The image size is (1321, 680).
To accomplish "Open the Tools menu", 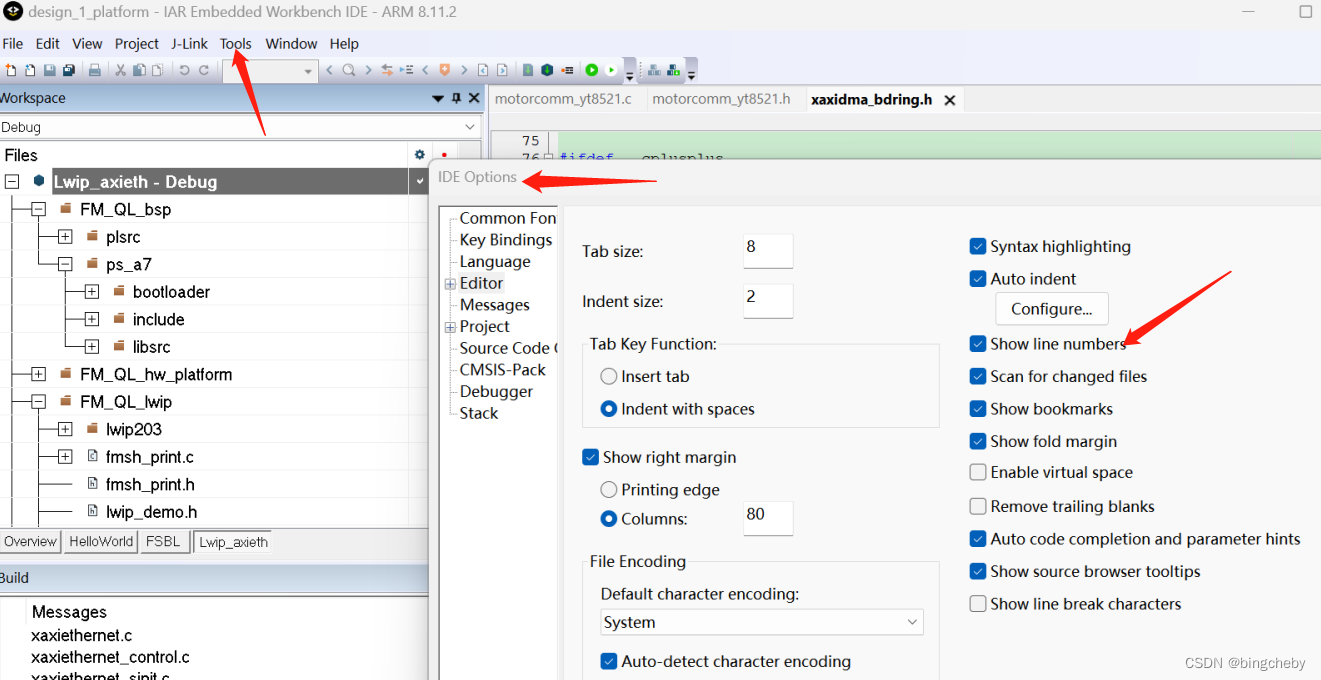I will pos(236,44).
